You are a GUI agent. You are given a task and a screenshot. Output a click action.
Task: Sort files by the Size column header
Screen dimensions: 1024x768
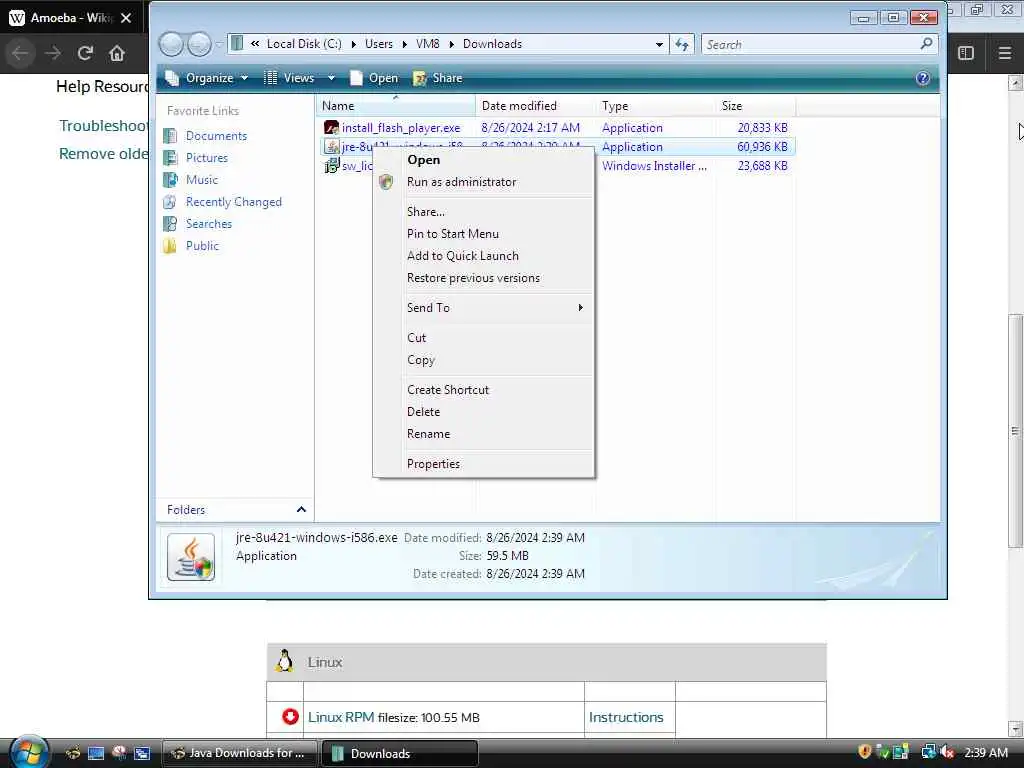(x=756, y=106)
